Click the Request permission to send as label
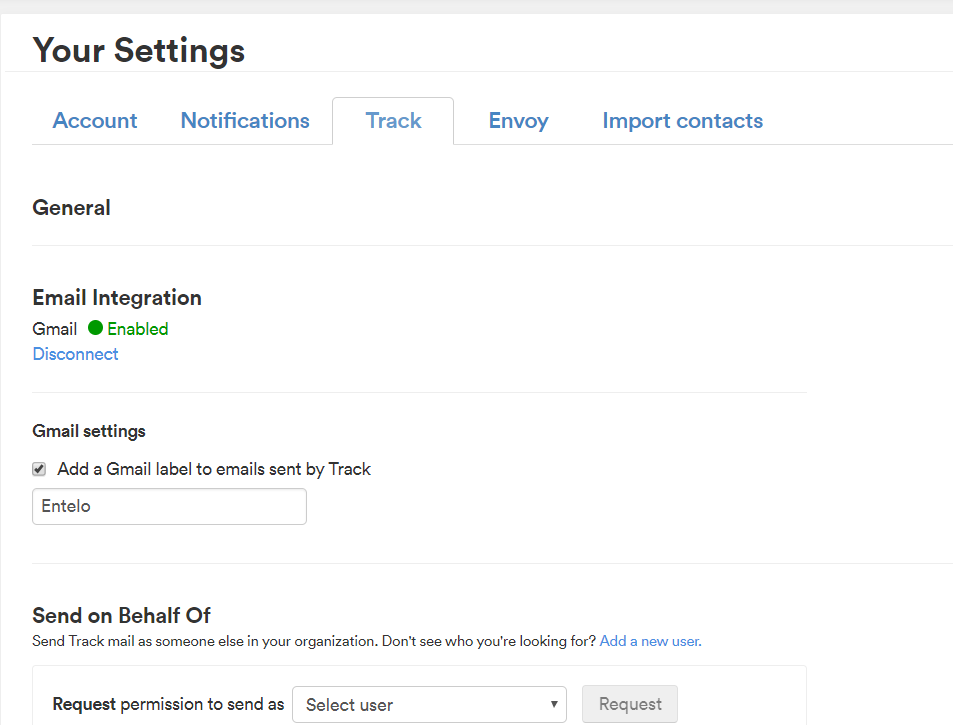Image resolution: width=953 pixels, height=725 pixels. point(168,704)
